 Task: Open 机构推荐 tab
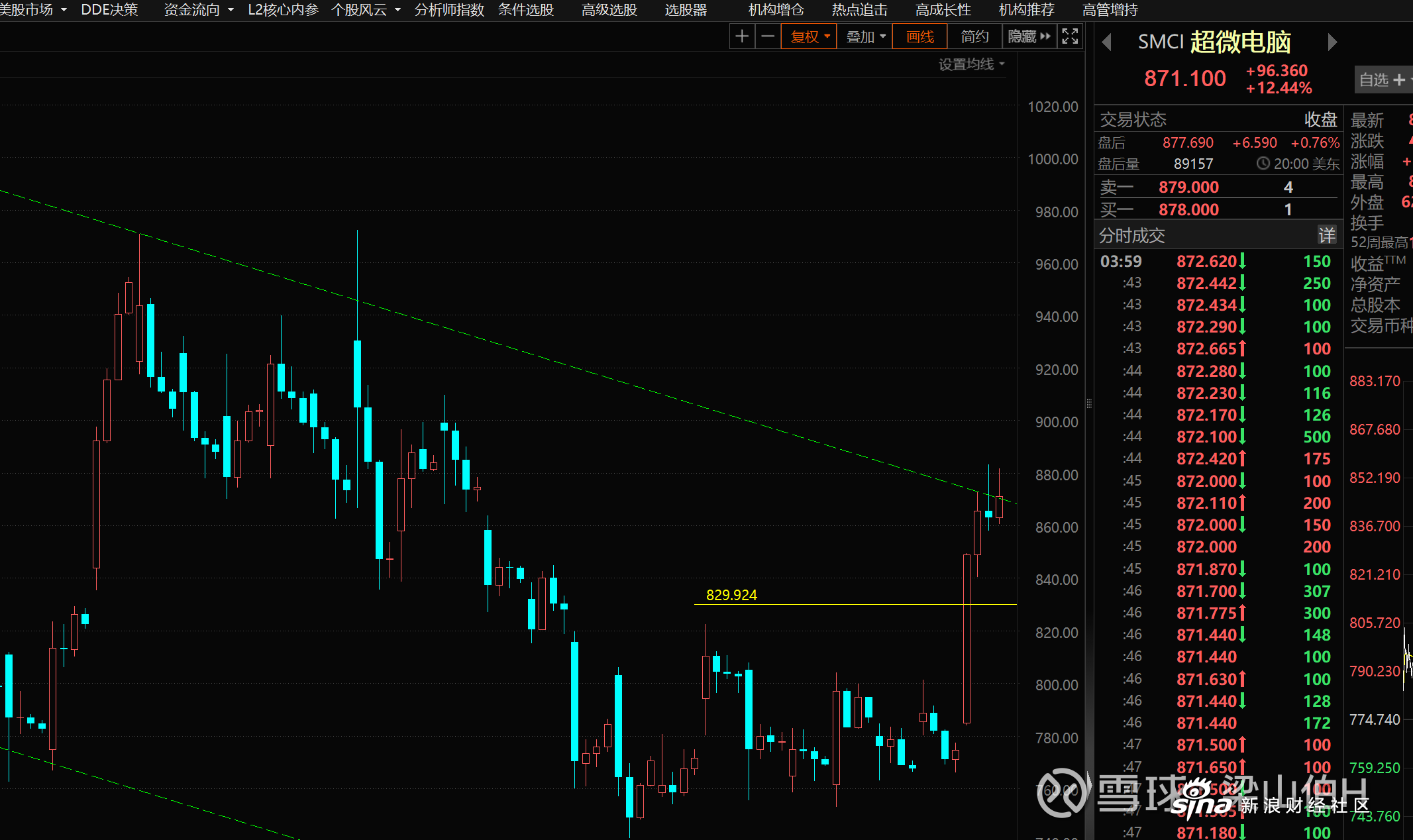(1027, 10)
